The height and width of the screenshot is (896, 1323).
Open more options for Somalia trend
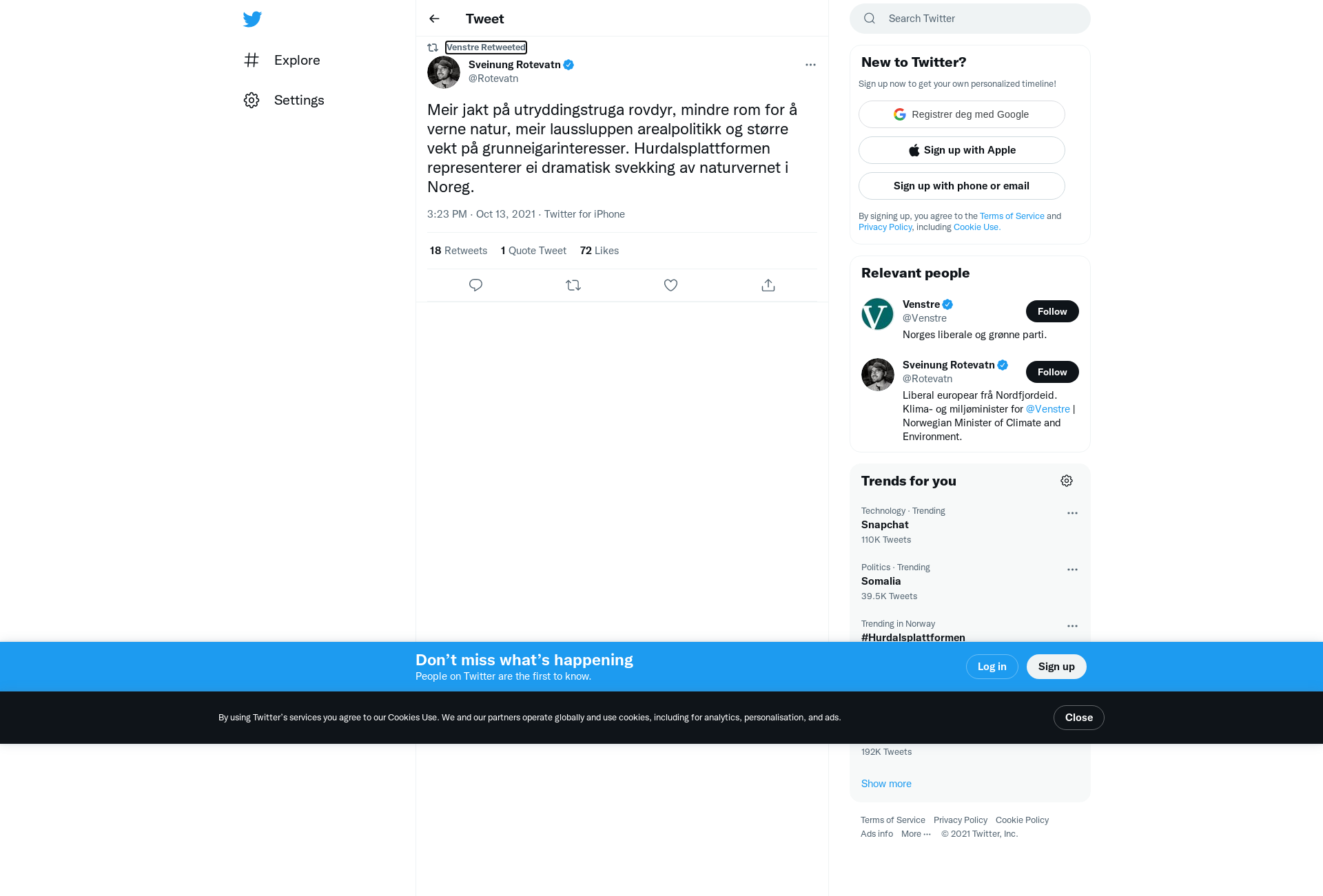pos(1072,570)
